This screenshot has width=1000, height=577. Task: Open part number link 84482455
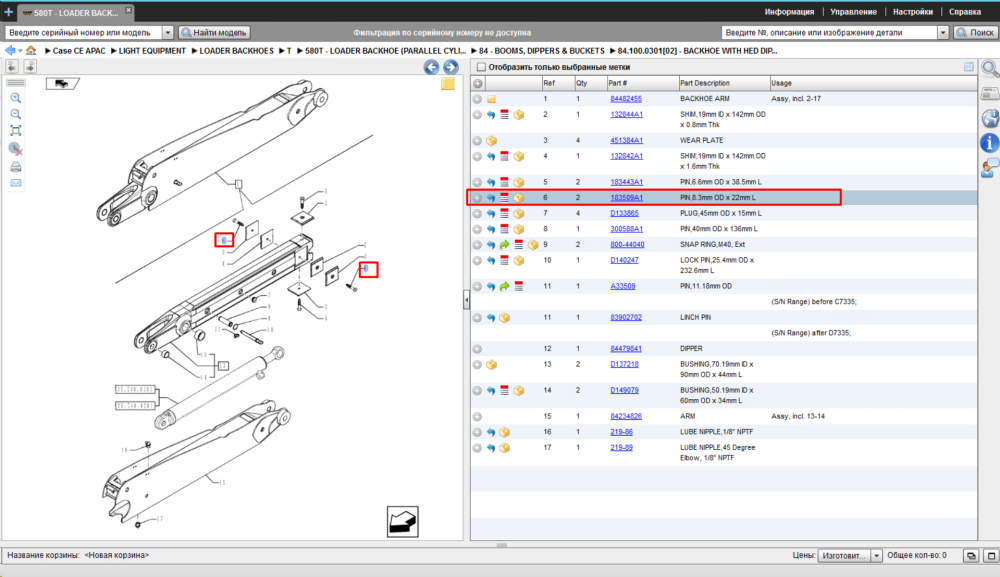(626, 99)
